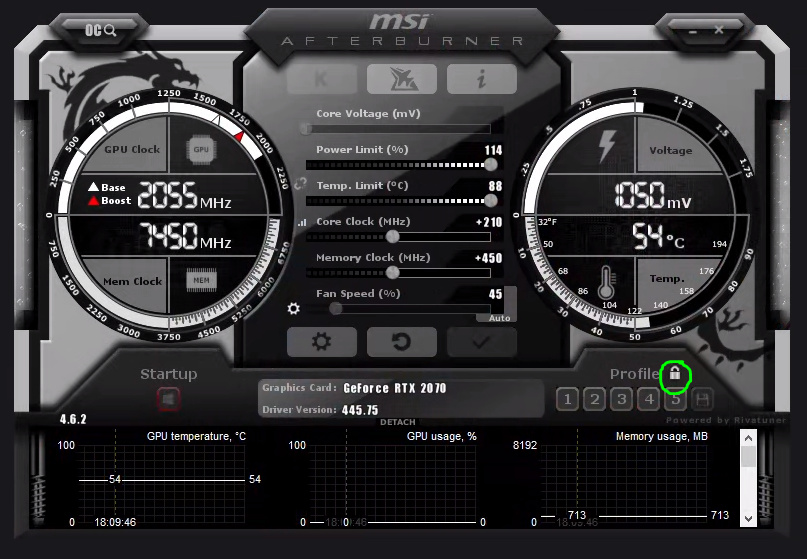Click the Memory Clock slider handle
This screenshot has width=807, height=559.
tap(392, 272)
